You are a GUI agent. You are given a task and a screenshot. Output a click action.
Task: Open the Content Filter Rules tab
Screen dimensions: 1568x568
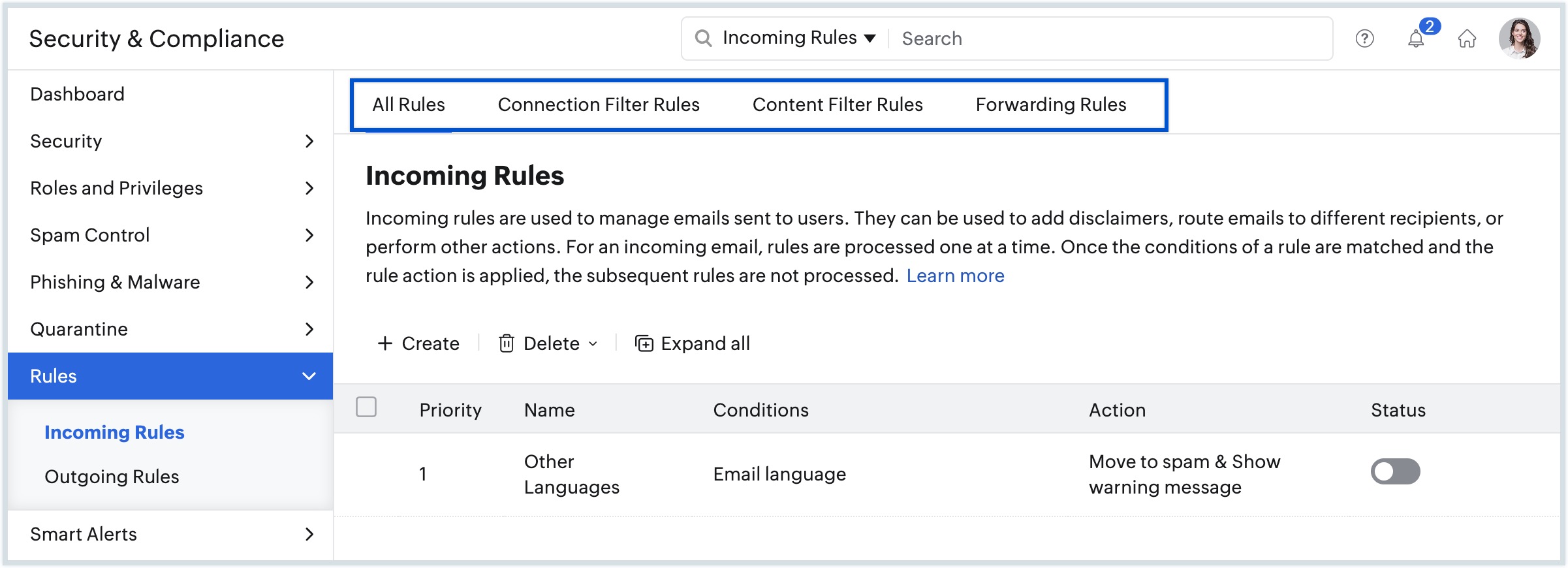click(x=838, y=105)
